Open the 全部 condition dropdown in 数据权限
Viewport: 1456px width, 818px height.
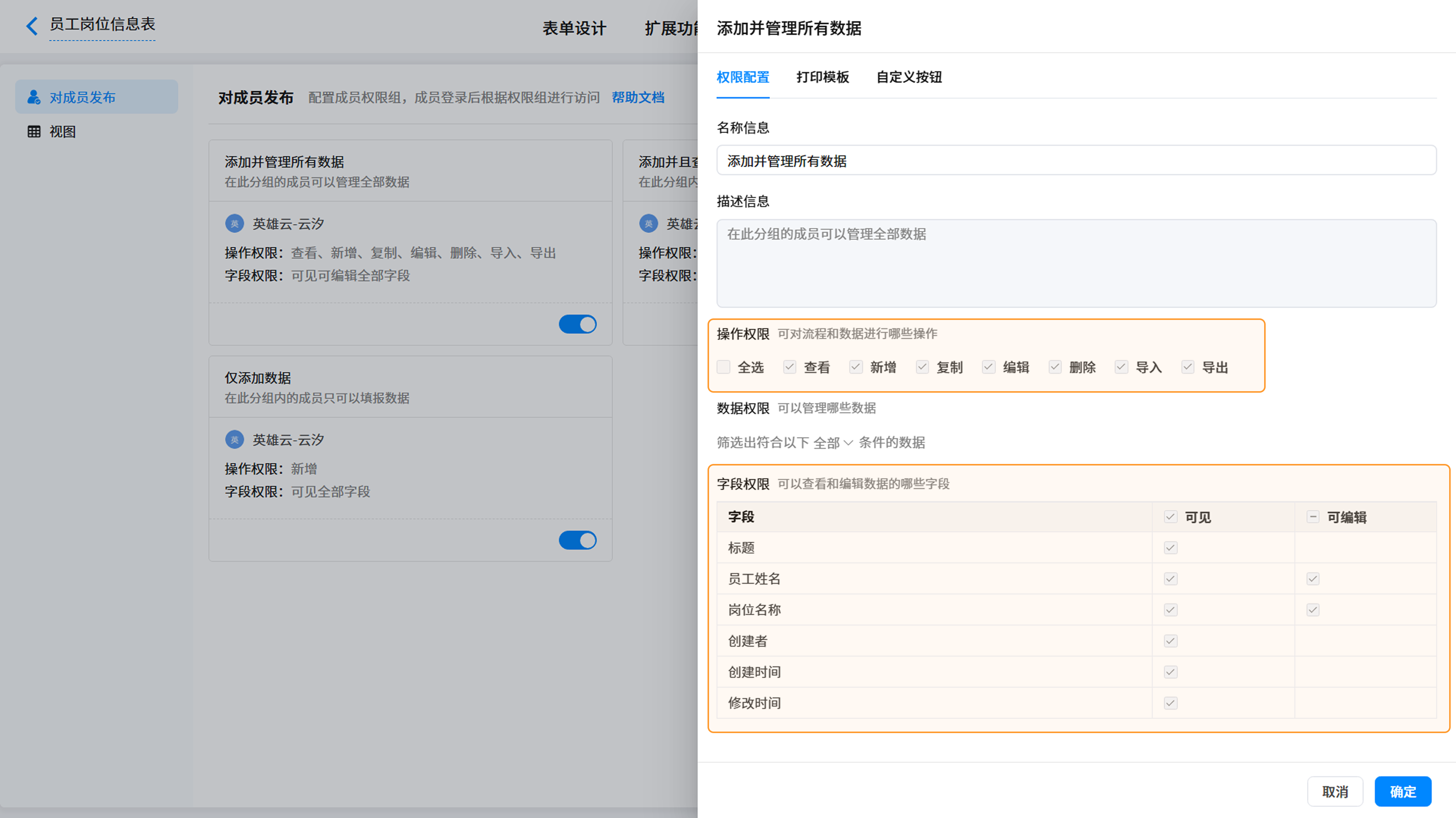[833, 443]
